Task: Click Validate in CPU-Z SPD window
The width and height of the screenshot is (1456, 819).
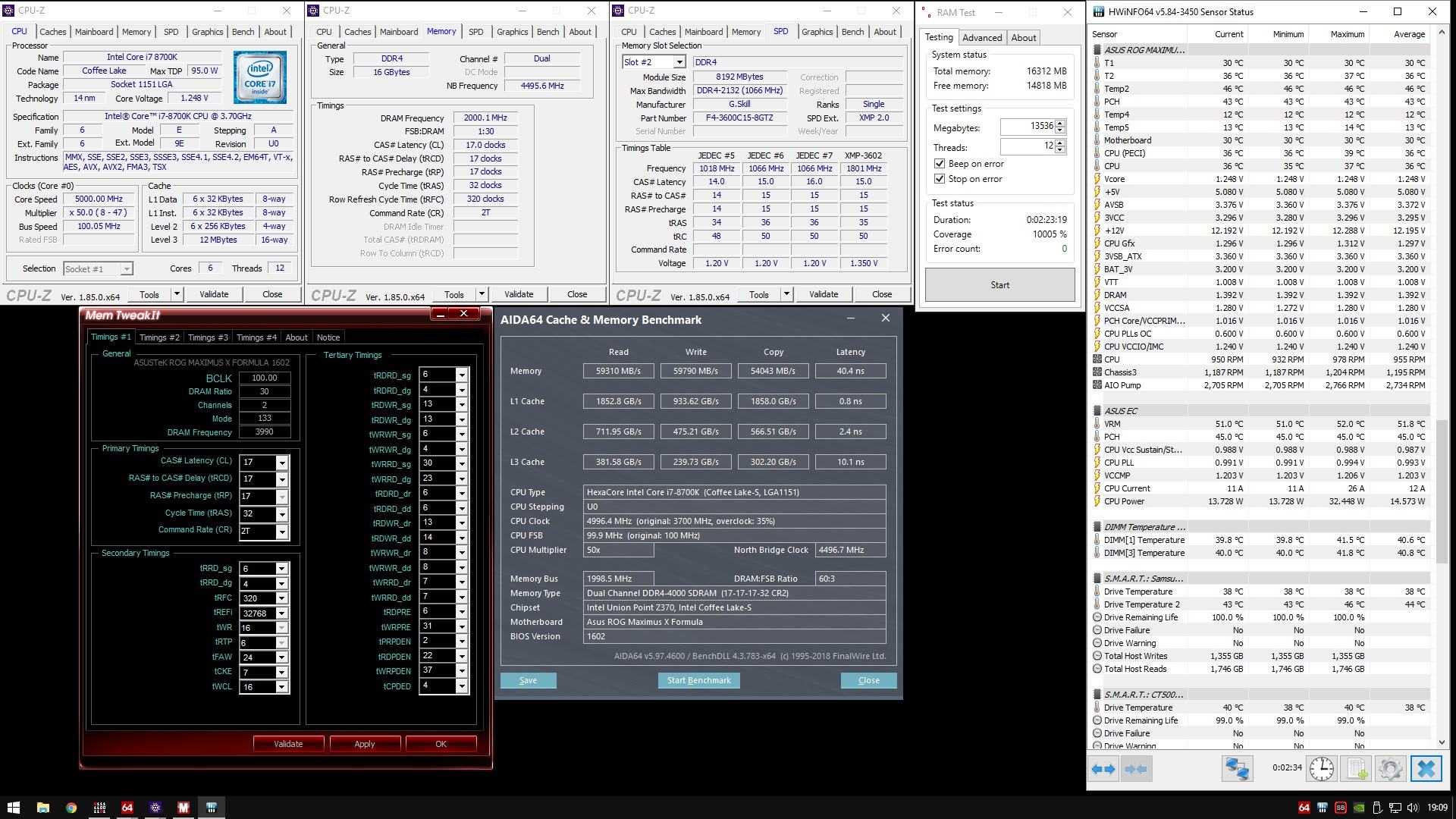Action: [x=824, y=294]
